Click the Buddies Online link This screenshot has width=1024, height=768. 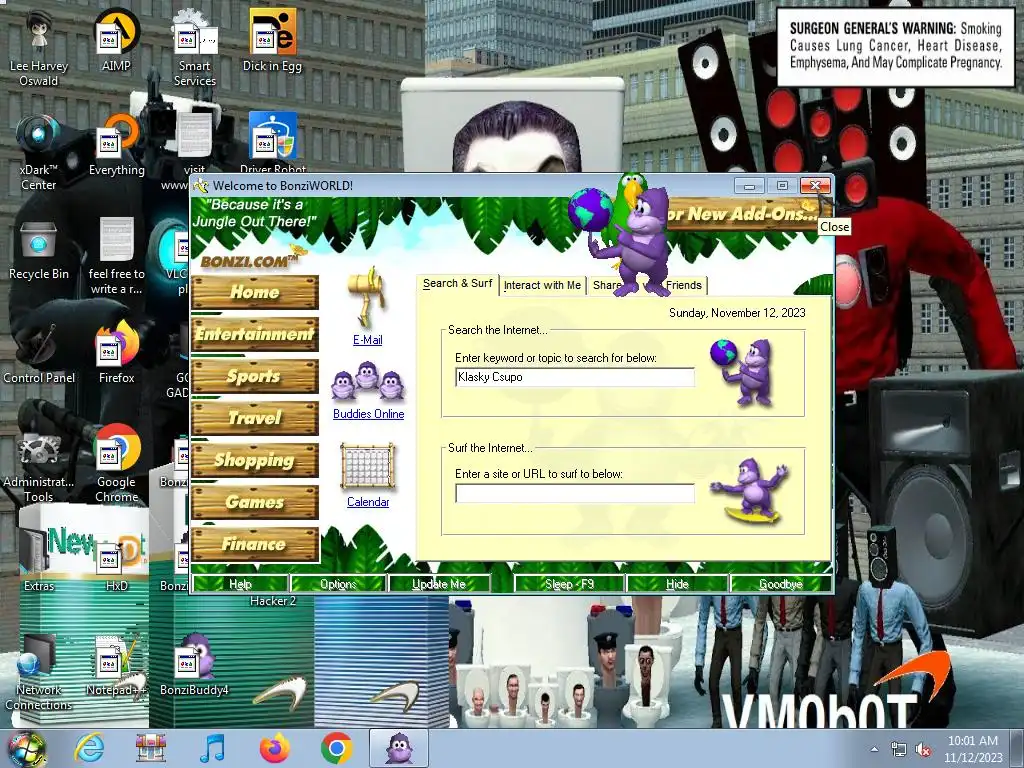368,414
